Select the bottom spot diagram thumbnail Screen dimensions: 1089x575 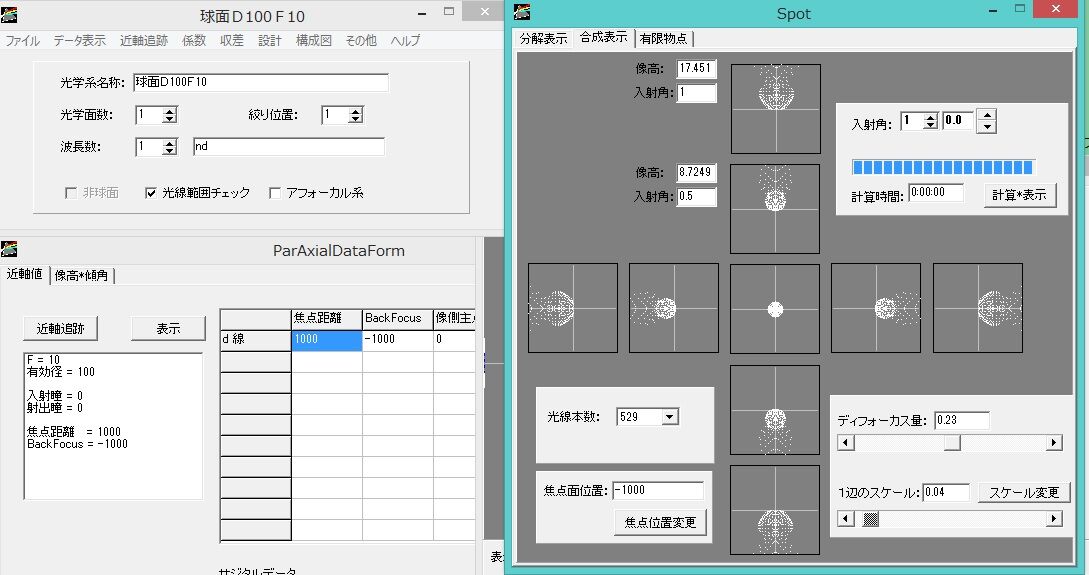coord(775,510)
